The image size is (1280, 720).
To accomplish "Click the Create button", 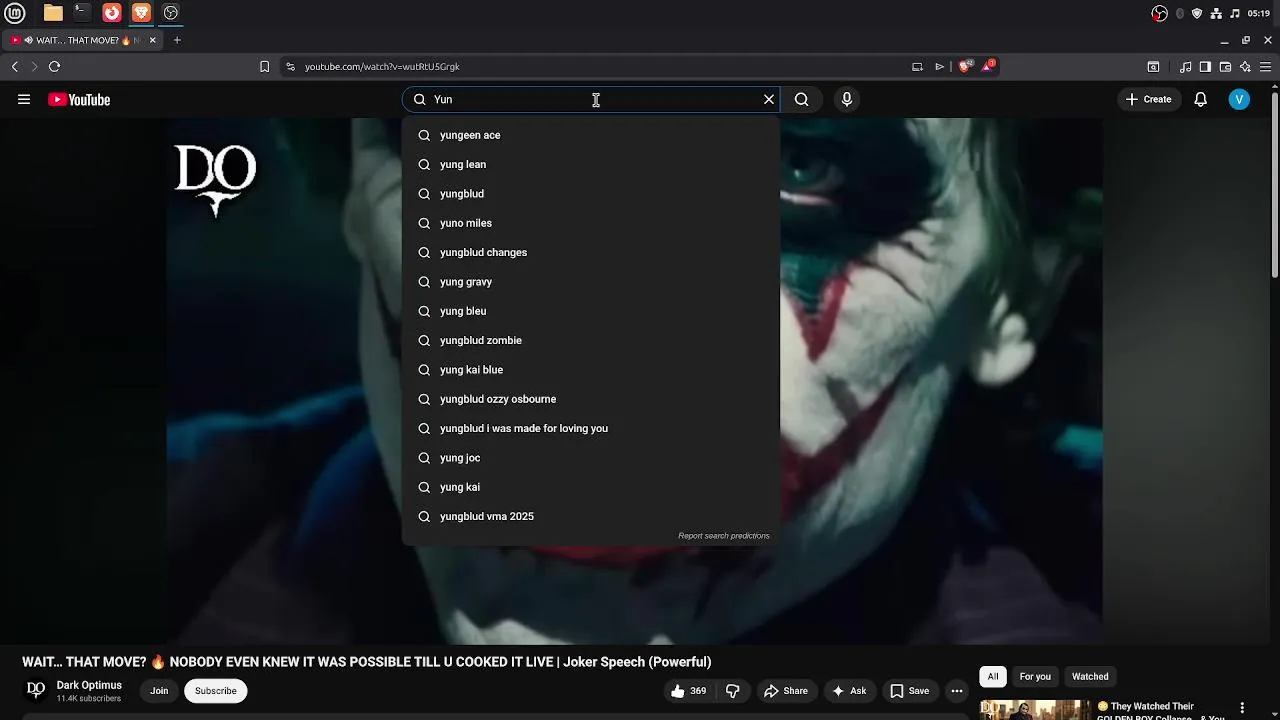I will click(1148, 99).
